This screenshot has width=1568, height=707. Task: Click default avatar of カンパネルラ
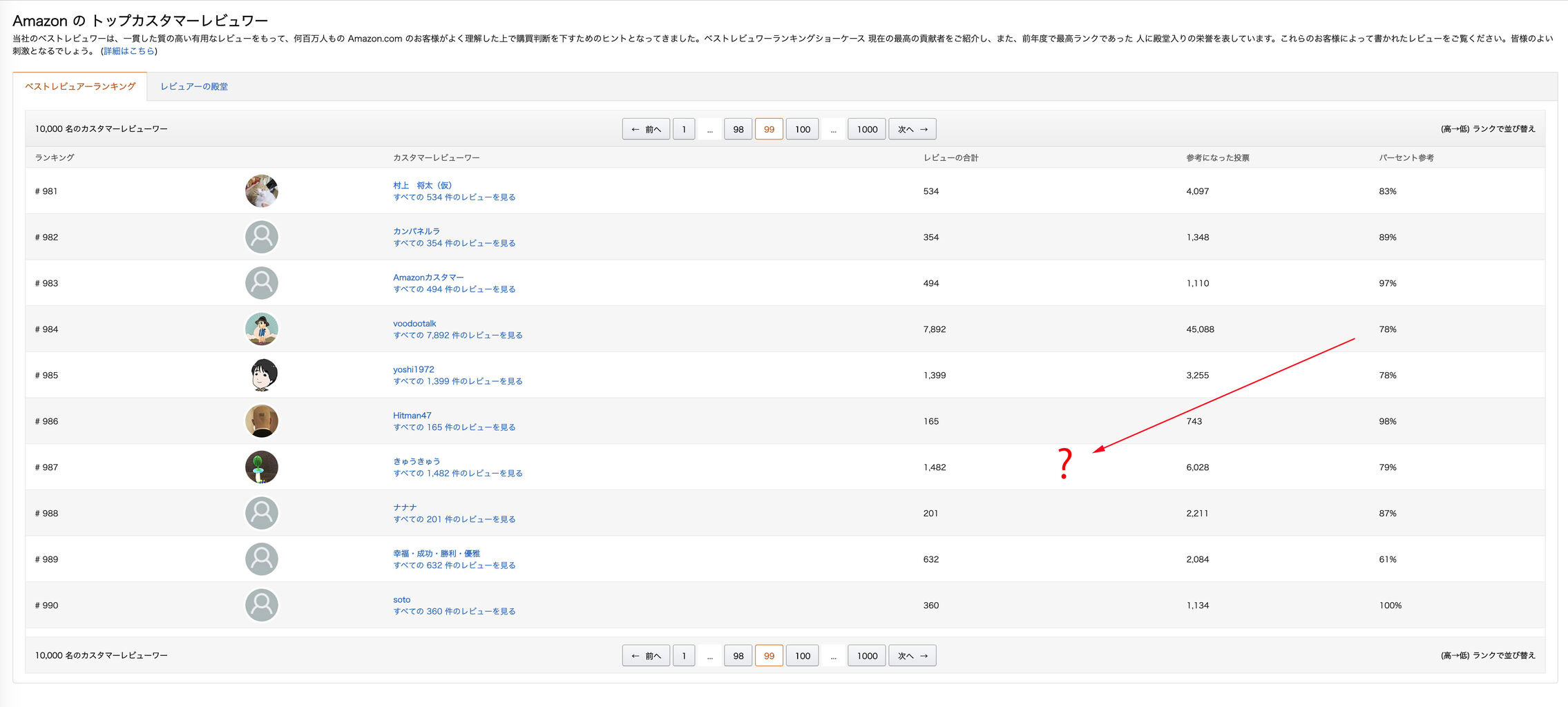point(262,237)
